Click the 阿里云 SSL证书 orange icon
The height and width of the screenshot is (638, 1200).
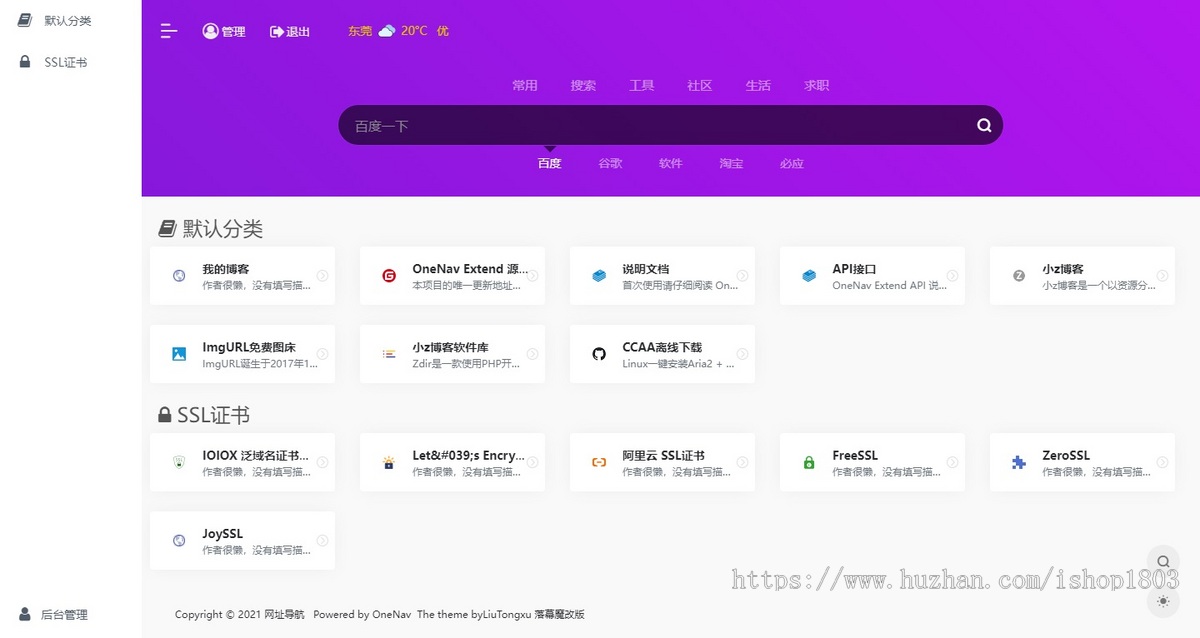599,462
